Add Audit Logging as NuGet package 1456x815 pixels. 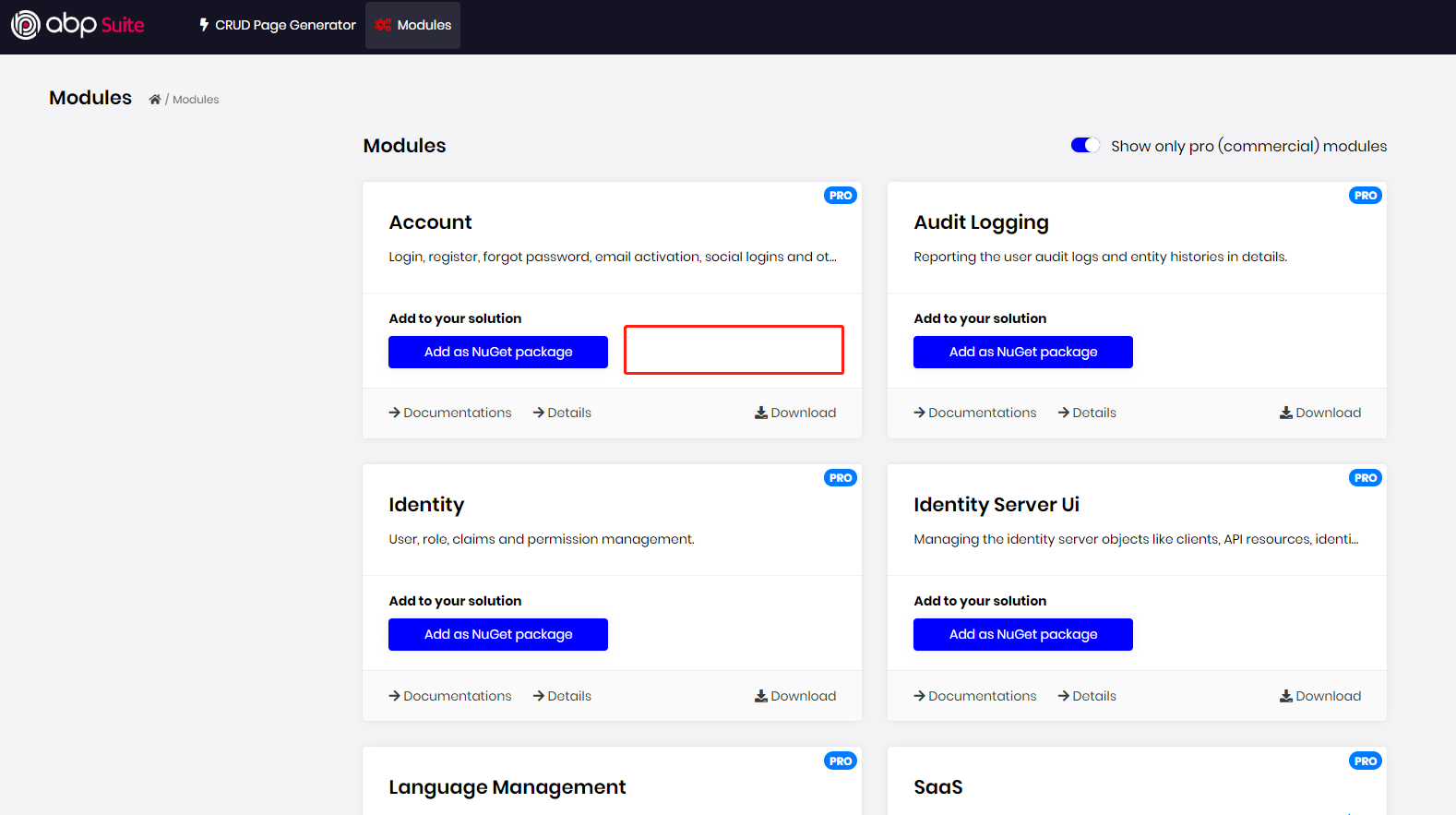click(1022, 352)
